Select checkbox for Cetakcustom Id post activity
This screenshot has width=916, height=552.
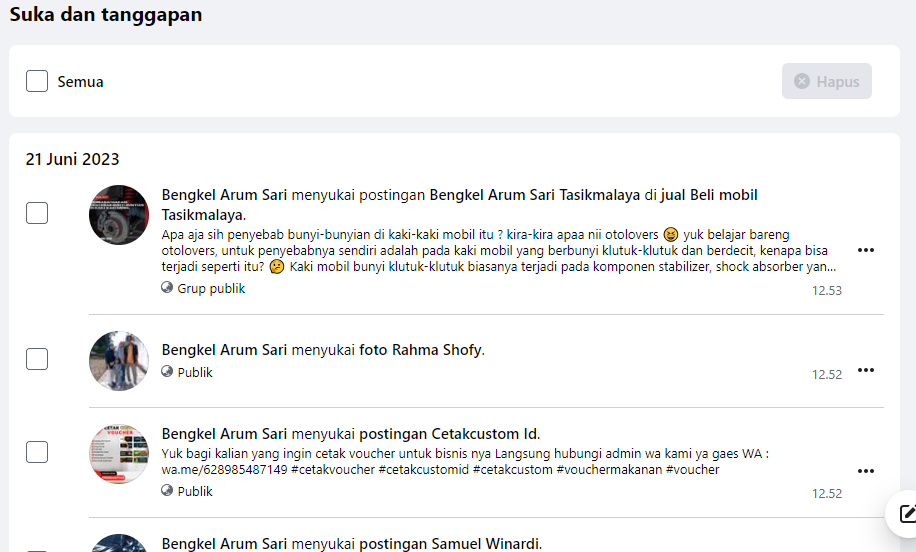[x=37, y=452]
